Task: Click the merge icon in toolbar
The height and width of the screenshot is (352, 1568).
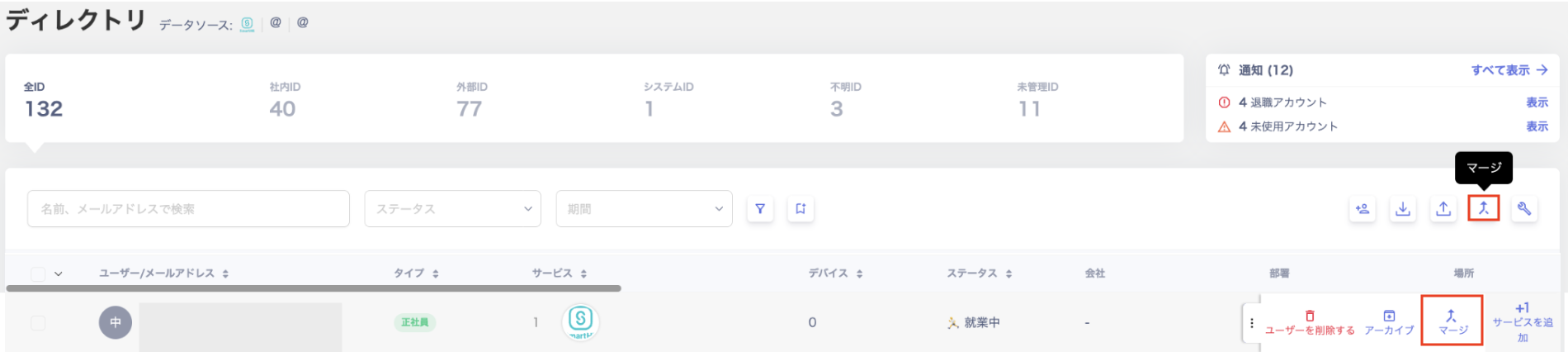Action: (1484, 208)
